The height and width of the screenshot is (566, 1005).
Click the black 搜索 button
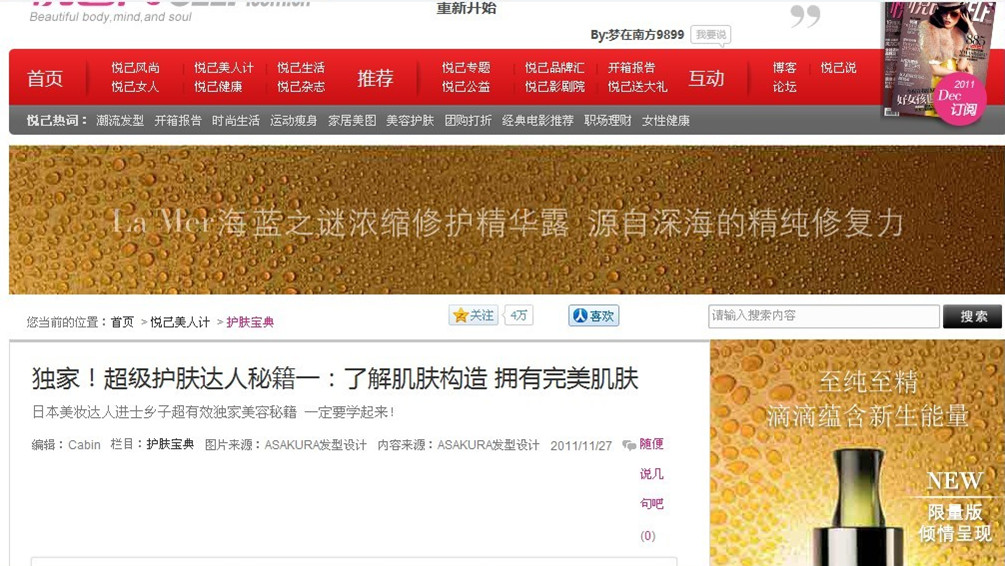click(973, 316)
